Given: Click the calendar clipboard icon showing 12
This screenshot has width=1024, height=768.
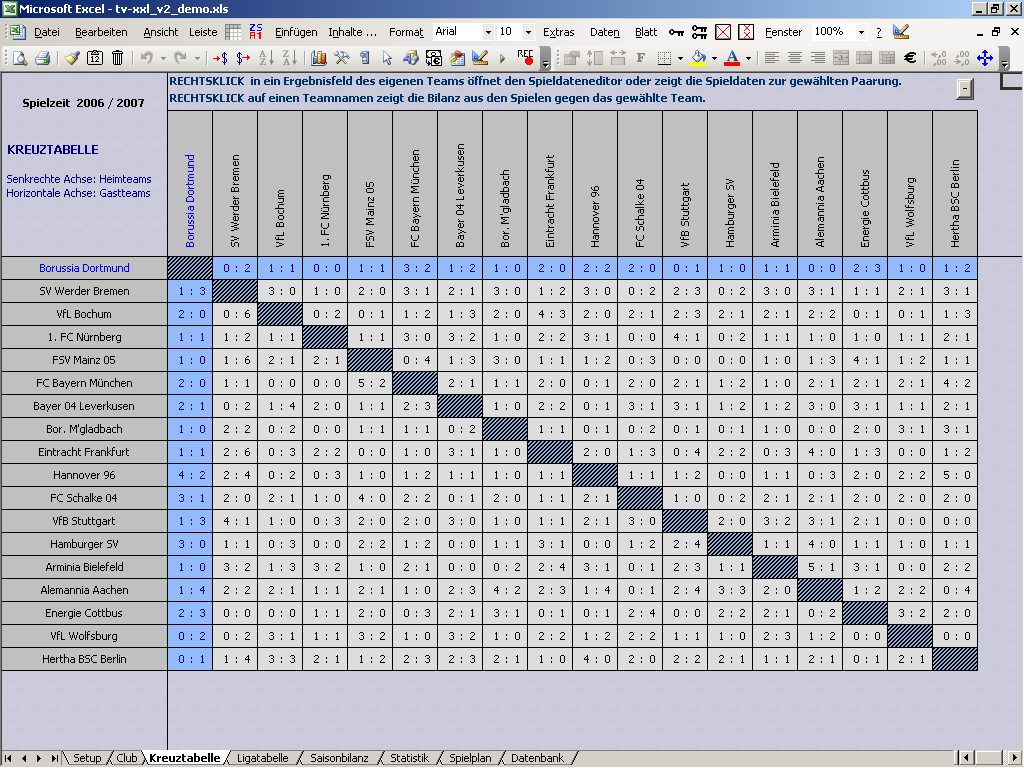Looking at the screenshot, I should (x=95, y=58).
